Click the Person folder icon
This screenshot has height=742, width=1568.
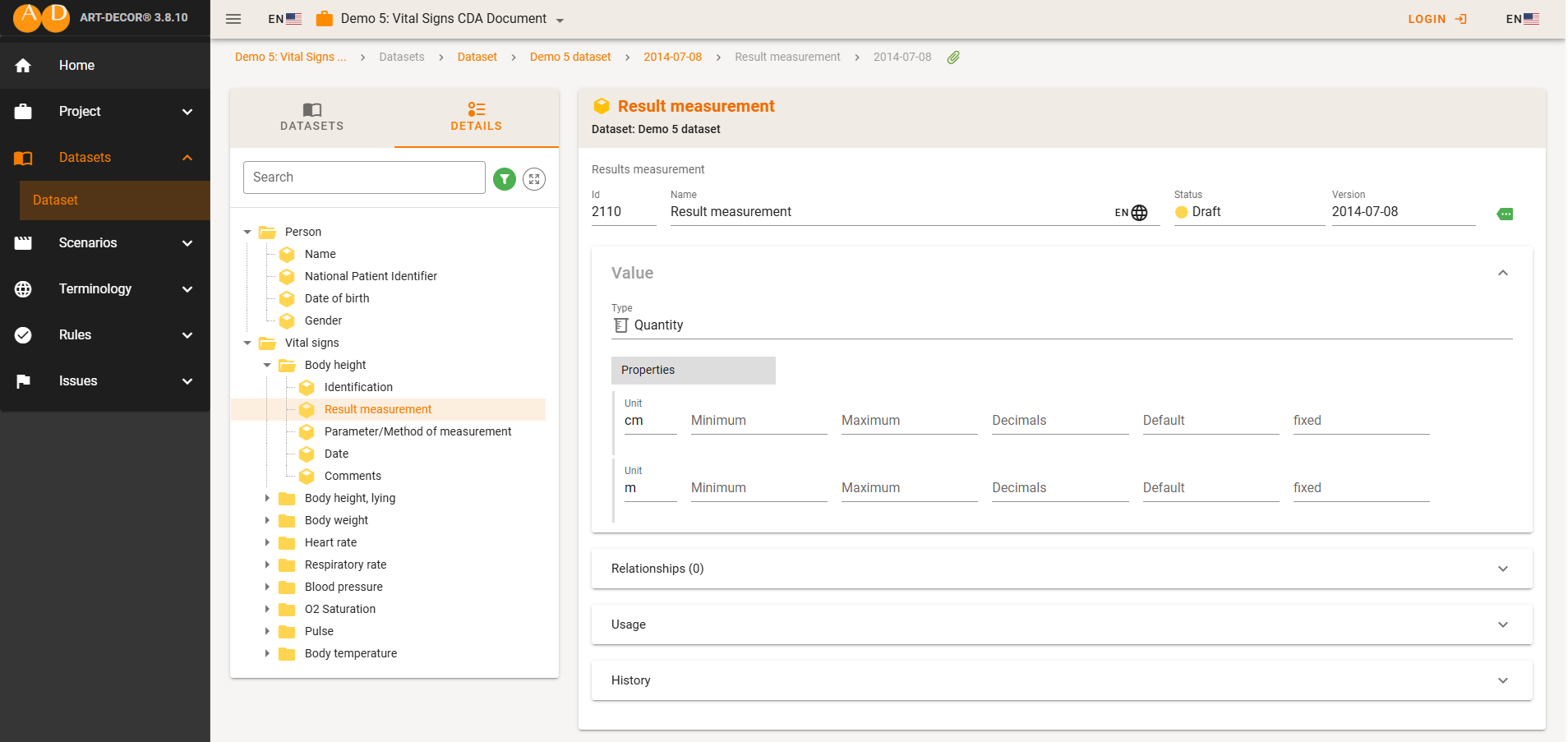(267, 232)
